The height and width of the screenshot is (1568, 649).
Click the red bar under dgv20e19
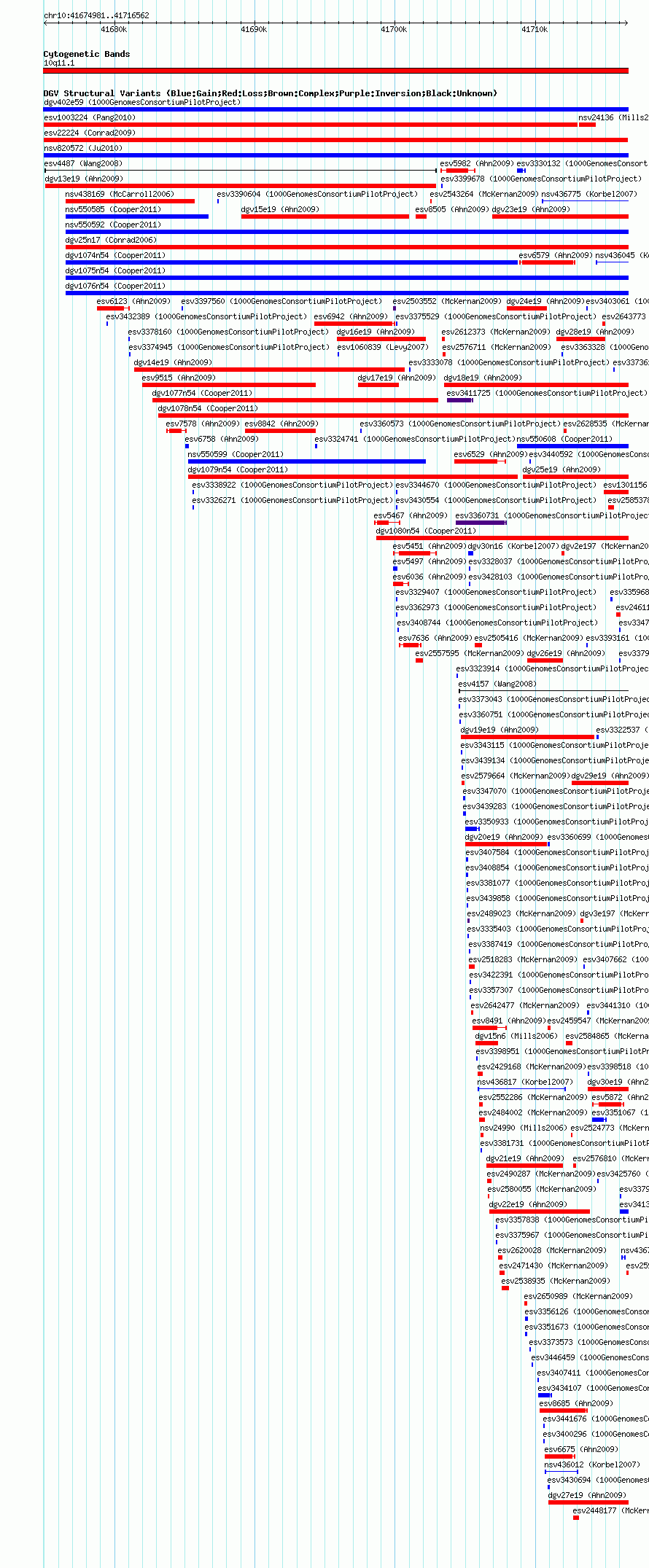click(506, 844)
